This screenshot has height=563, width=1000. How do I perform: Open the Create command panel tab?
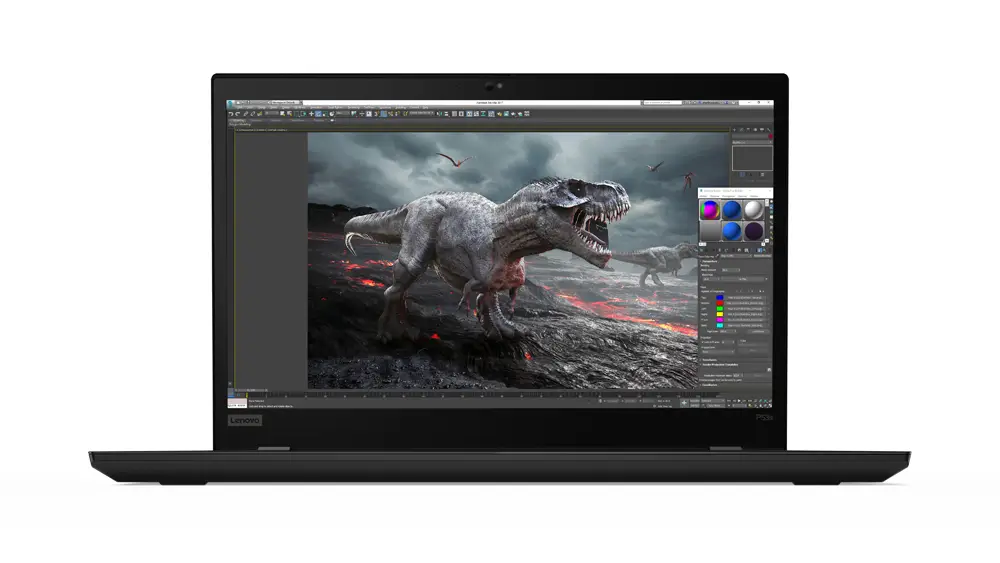pyautogui.click(x=734, y=130)
